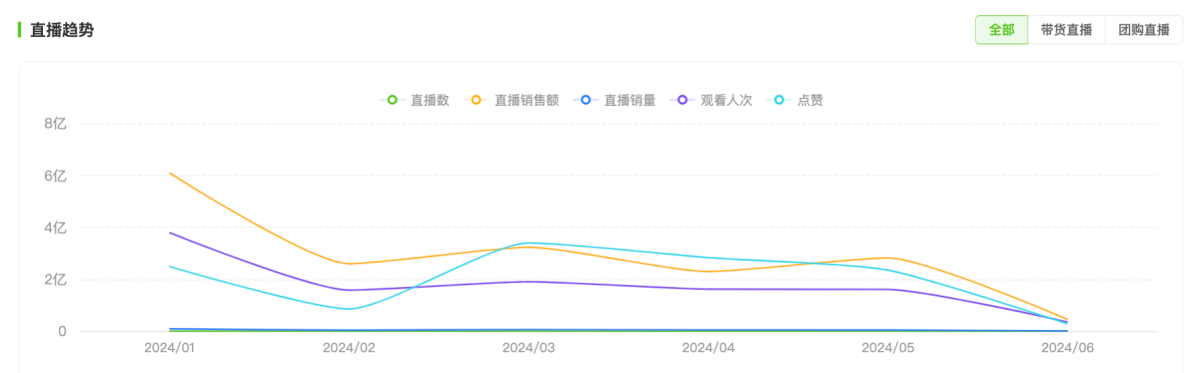This screenshot has height=373, width=1200.
Task: Hide the 直播销售额 series label
Action: pos(527,100)
